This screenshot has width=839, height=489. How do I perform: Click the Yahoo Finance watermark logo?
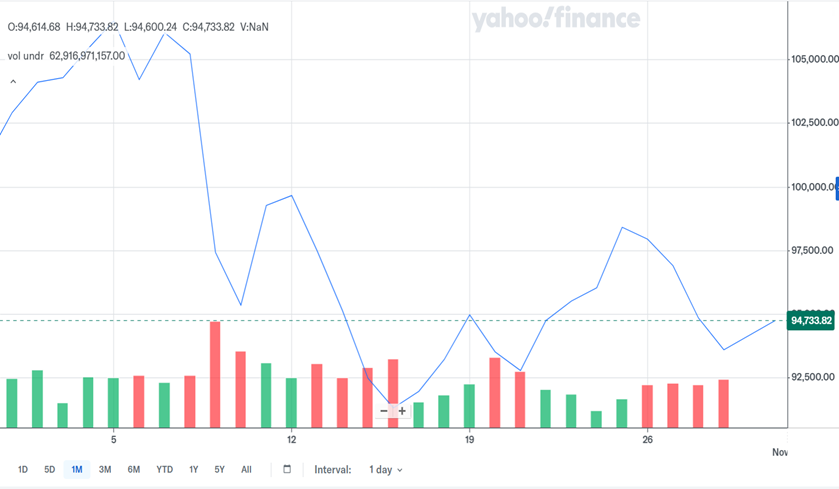[x=555, y=19]
